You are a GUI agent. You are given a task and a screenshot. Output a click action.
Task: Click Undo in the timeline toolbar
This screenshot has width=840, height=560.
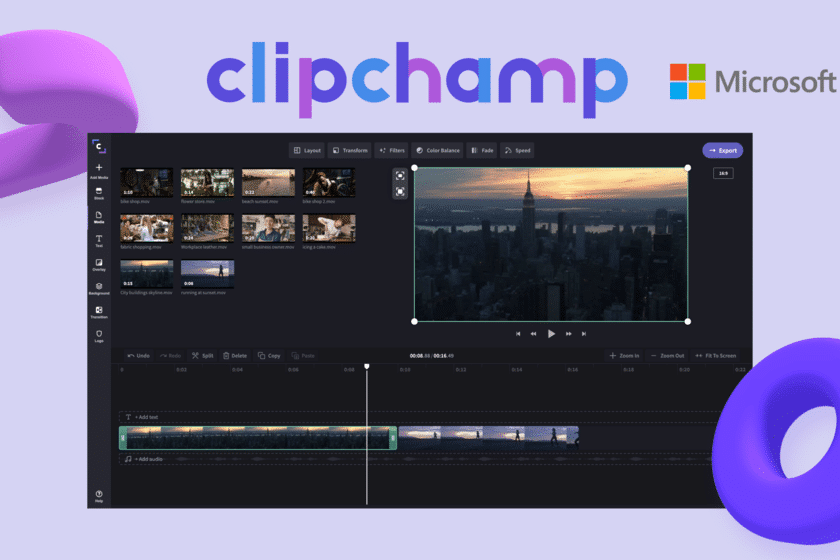(x=139, y=356)
